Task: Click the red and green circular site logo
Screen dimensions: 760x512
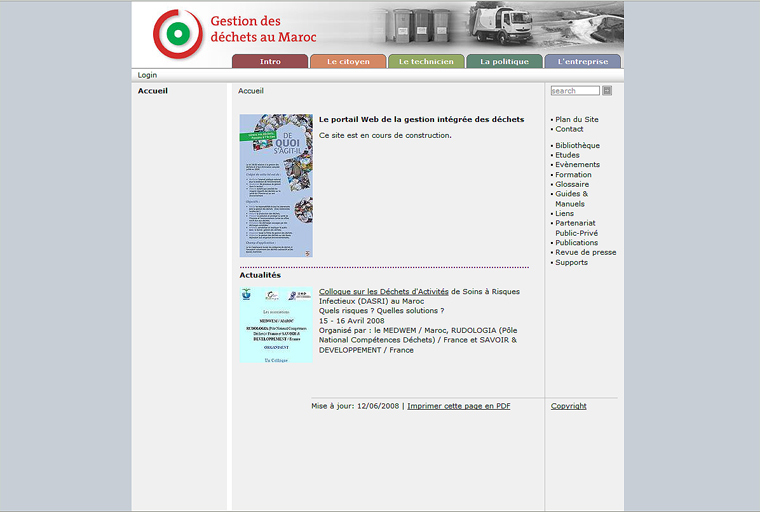Action: [177, 34]
